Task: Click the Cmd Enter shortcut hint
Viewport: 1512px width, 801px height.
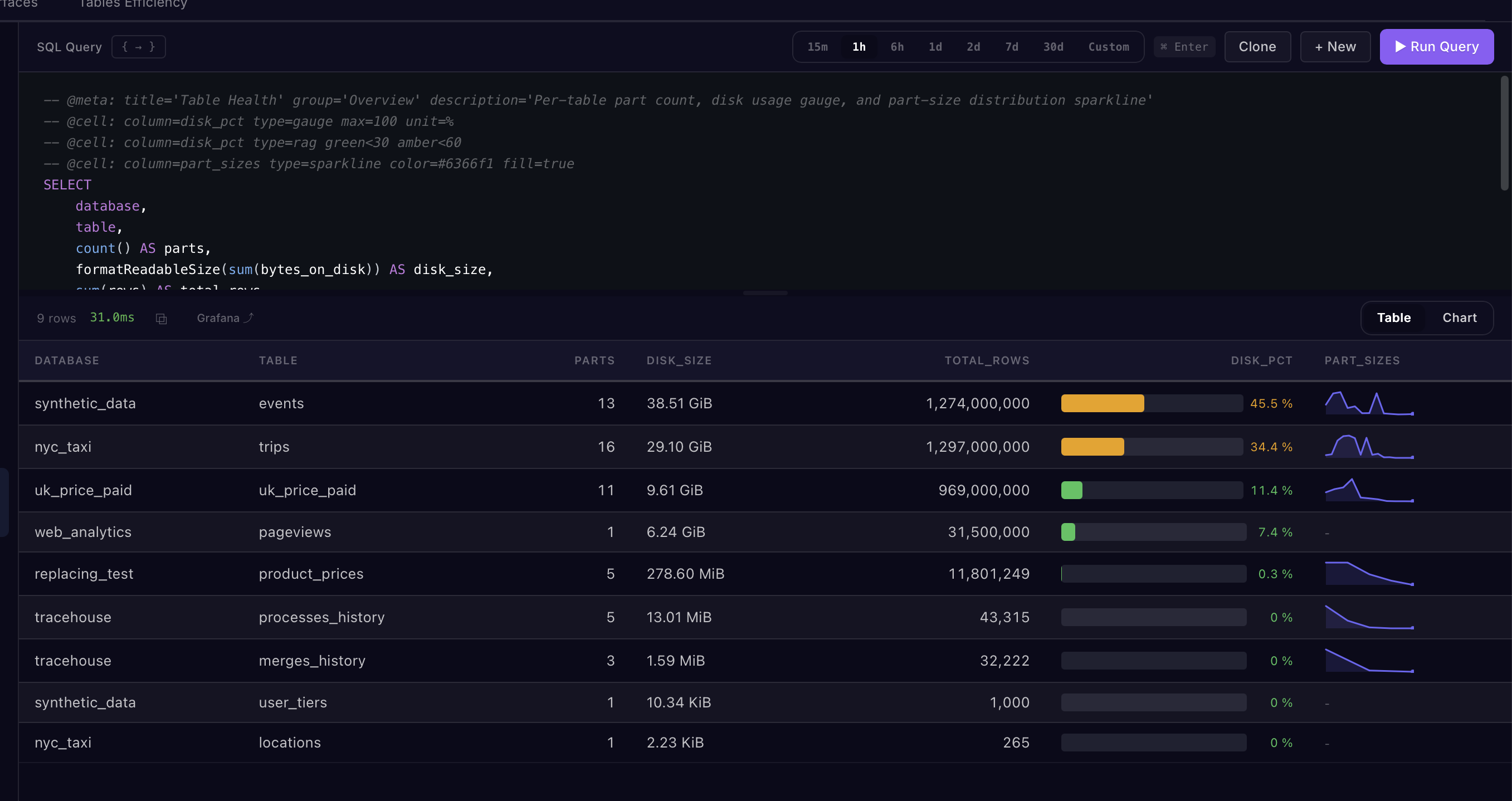Action: [x=1184, y=47]
